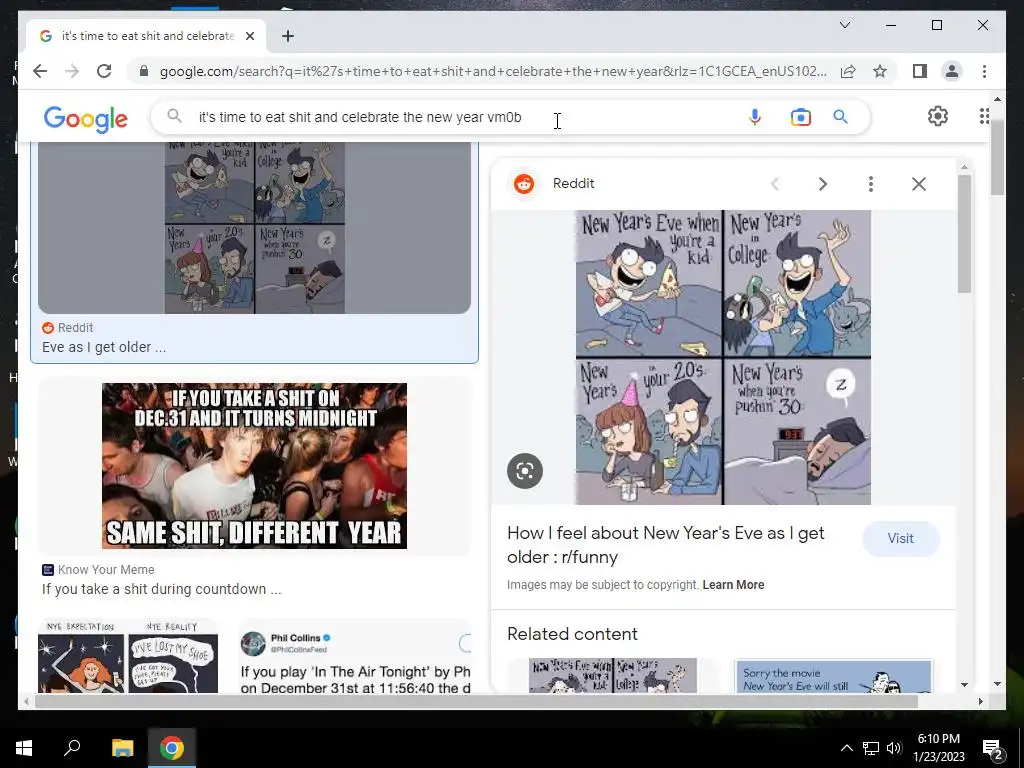This screenshot has width=1024, height=768.
Task: Click the horizontal scrollbar at bottom
Action: 476,701
